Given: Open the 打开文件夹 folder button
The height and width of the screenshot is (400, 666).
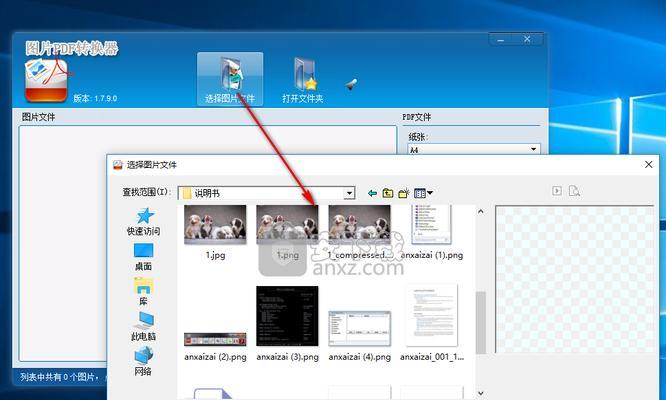Looking at the screenshot, I should click(x=303, y=81).
